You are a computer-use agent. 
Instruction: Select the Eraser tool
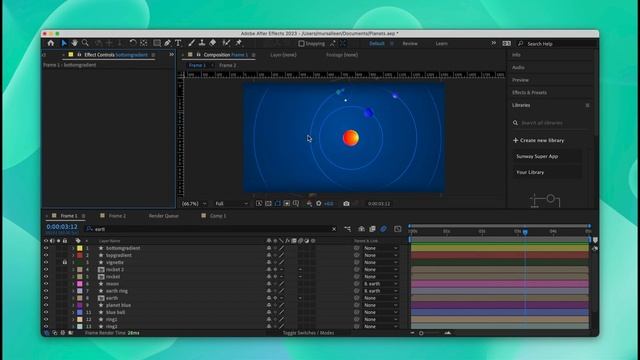[213, 43]
